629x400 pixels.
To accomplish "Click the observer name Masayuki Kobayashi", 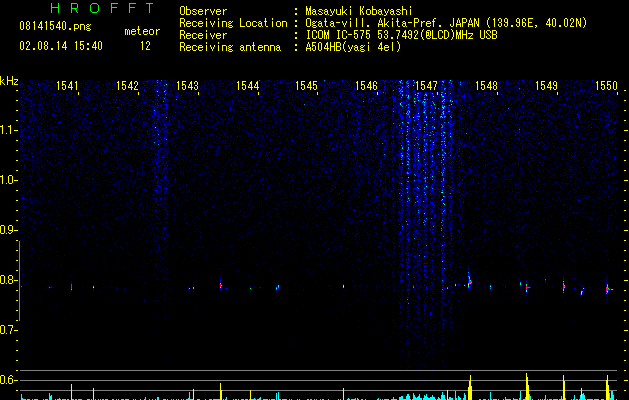I will (x=359, y=11).
